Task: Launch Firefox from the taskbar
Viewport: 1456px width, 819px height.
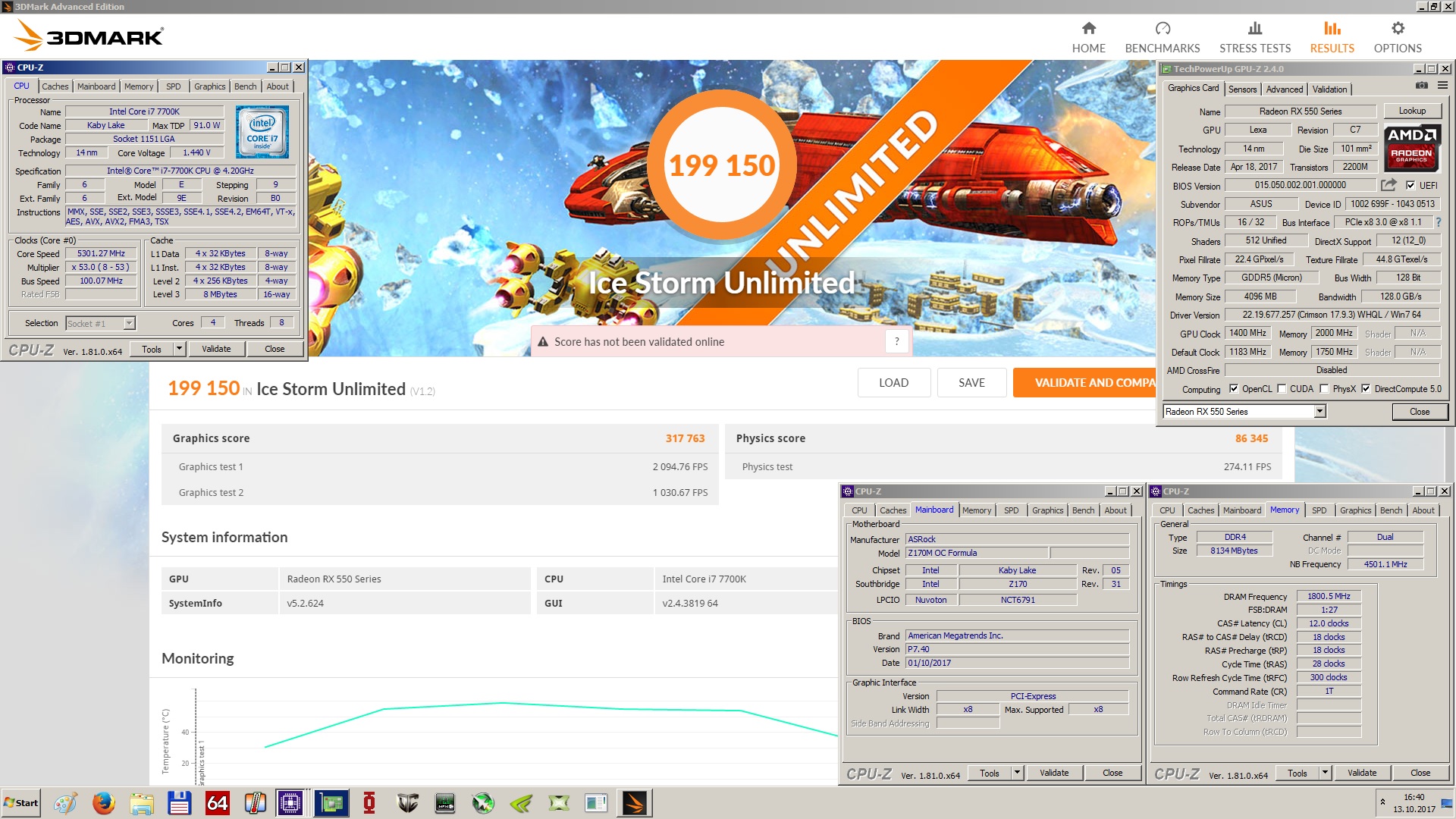Action: point(103,803)
